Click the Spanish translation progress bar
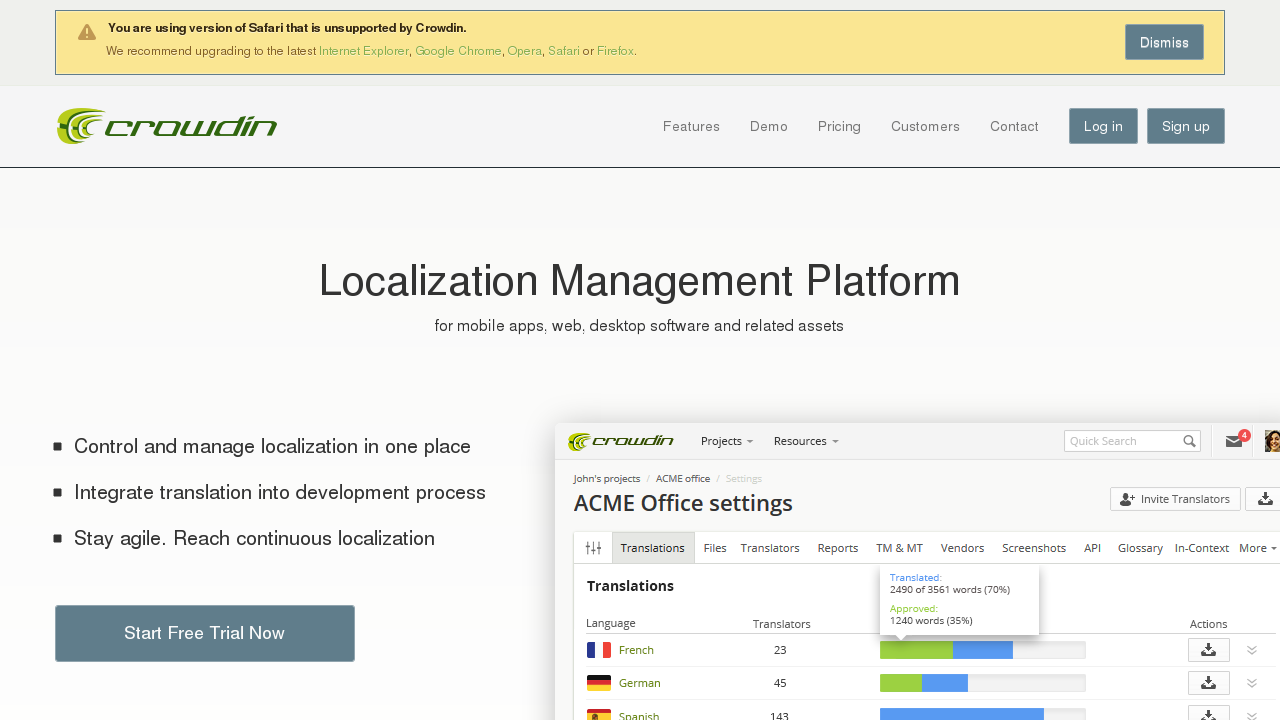1280x720 pixels. [983, 714]
